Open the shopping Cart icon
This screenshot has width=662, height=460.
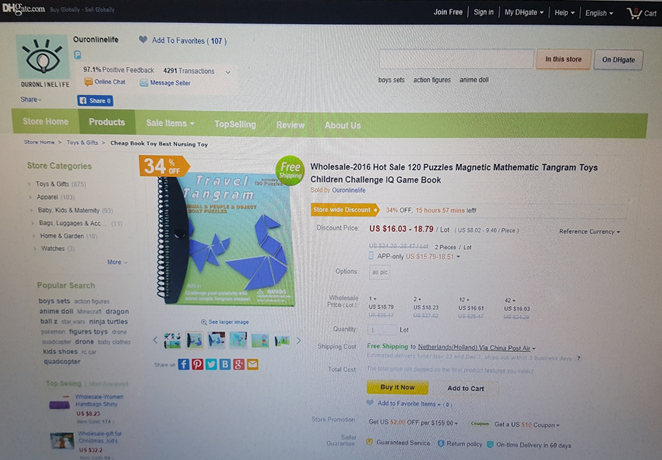click(634, 13)
